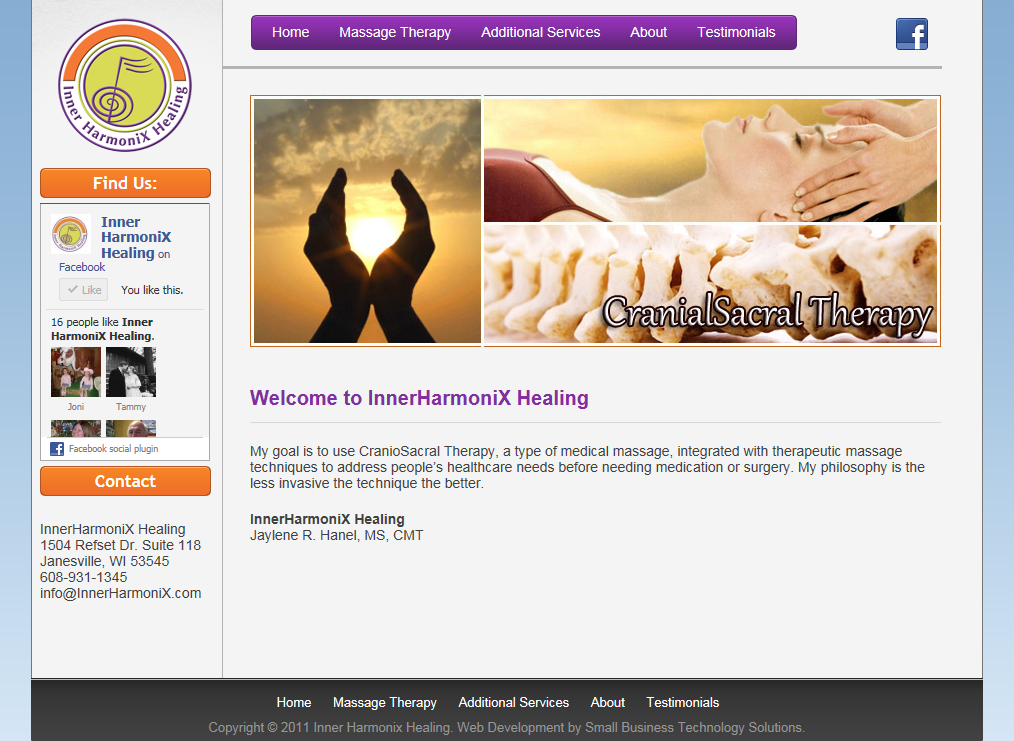The width and height of the screenshot is (1014, 741).
Task: Click the 'You like this.' text
Action: (x=152, y=290)
